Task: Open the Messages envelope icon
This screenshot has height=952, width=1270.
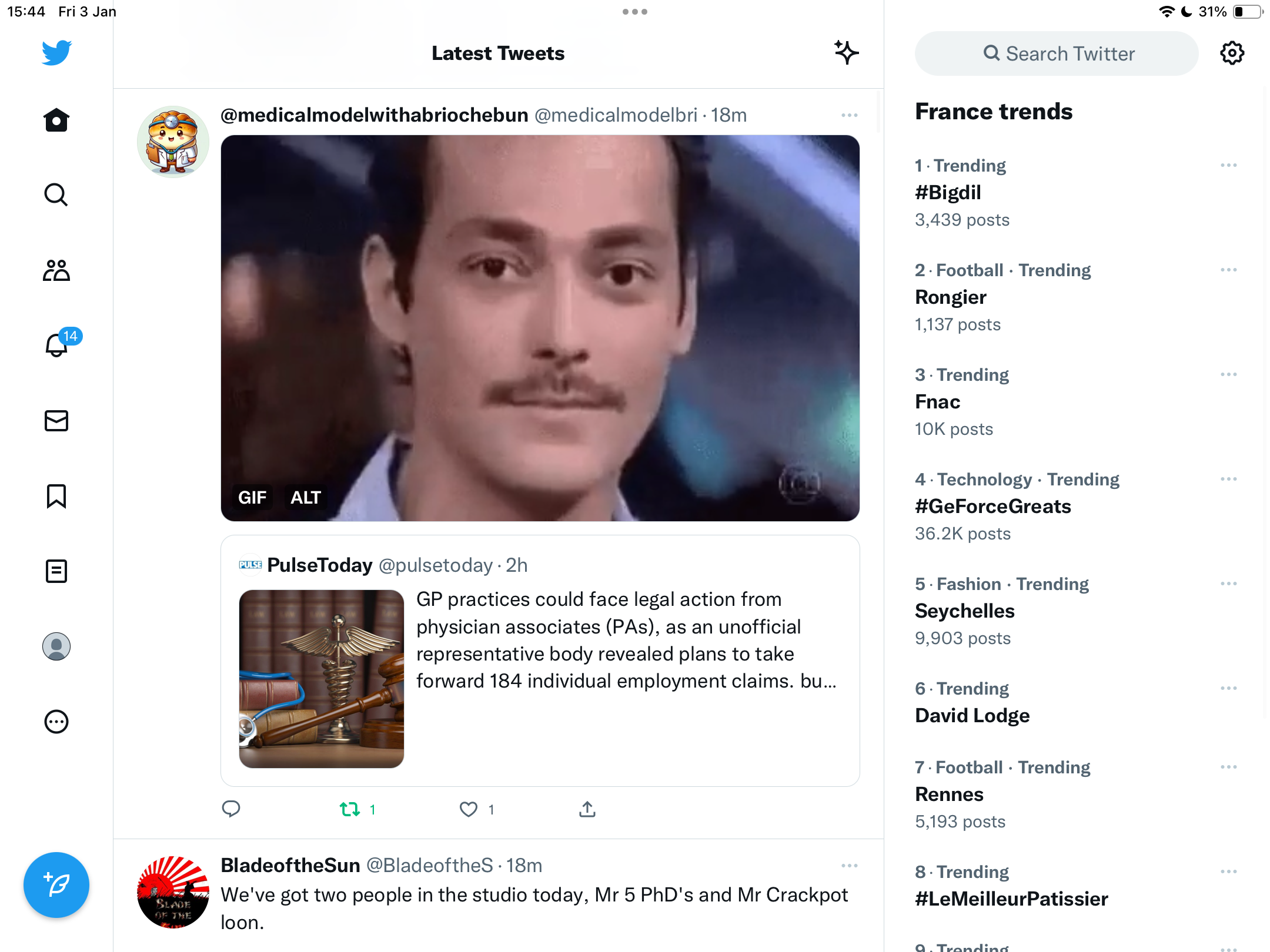Action: [x=56, y=421]
